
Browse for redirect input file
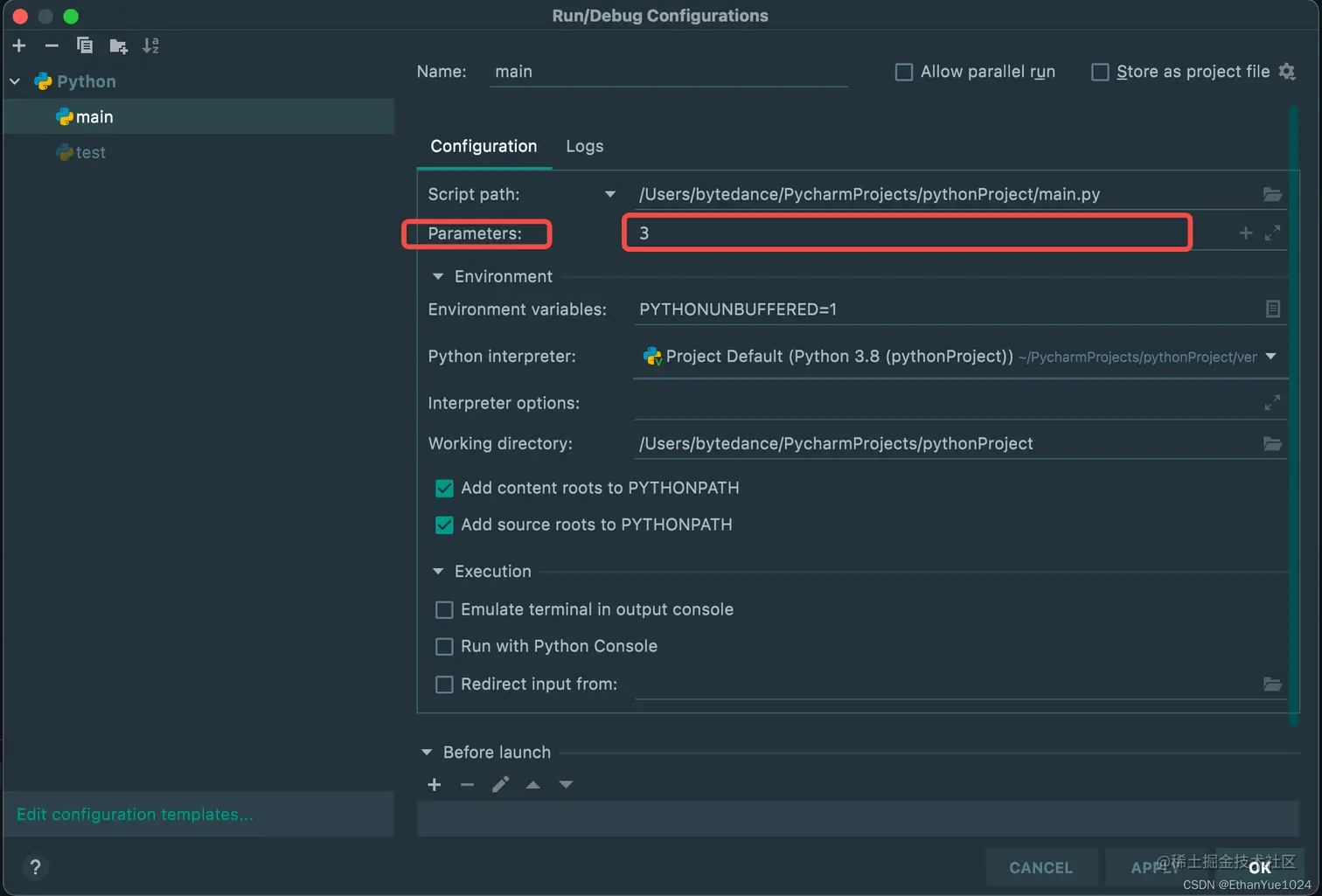[x=1272, y=684]
